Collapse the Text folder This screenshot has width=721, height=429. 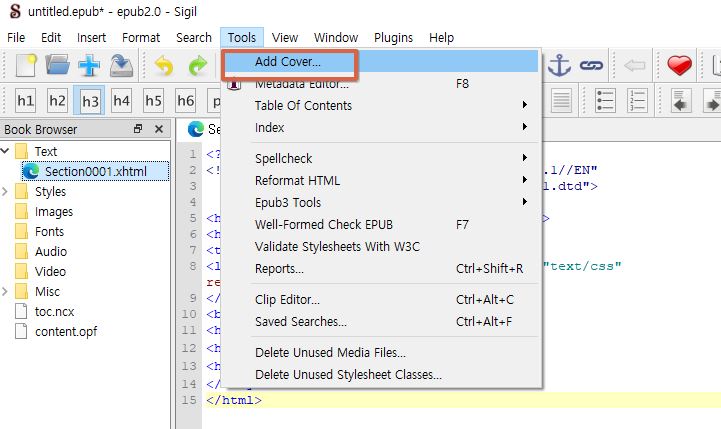tap(5, 150)
